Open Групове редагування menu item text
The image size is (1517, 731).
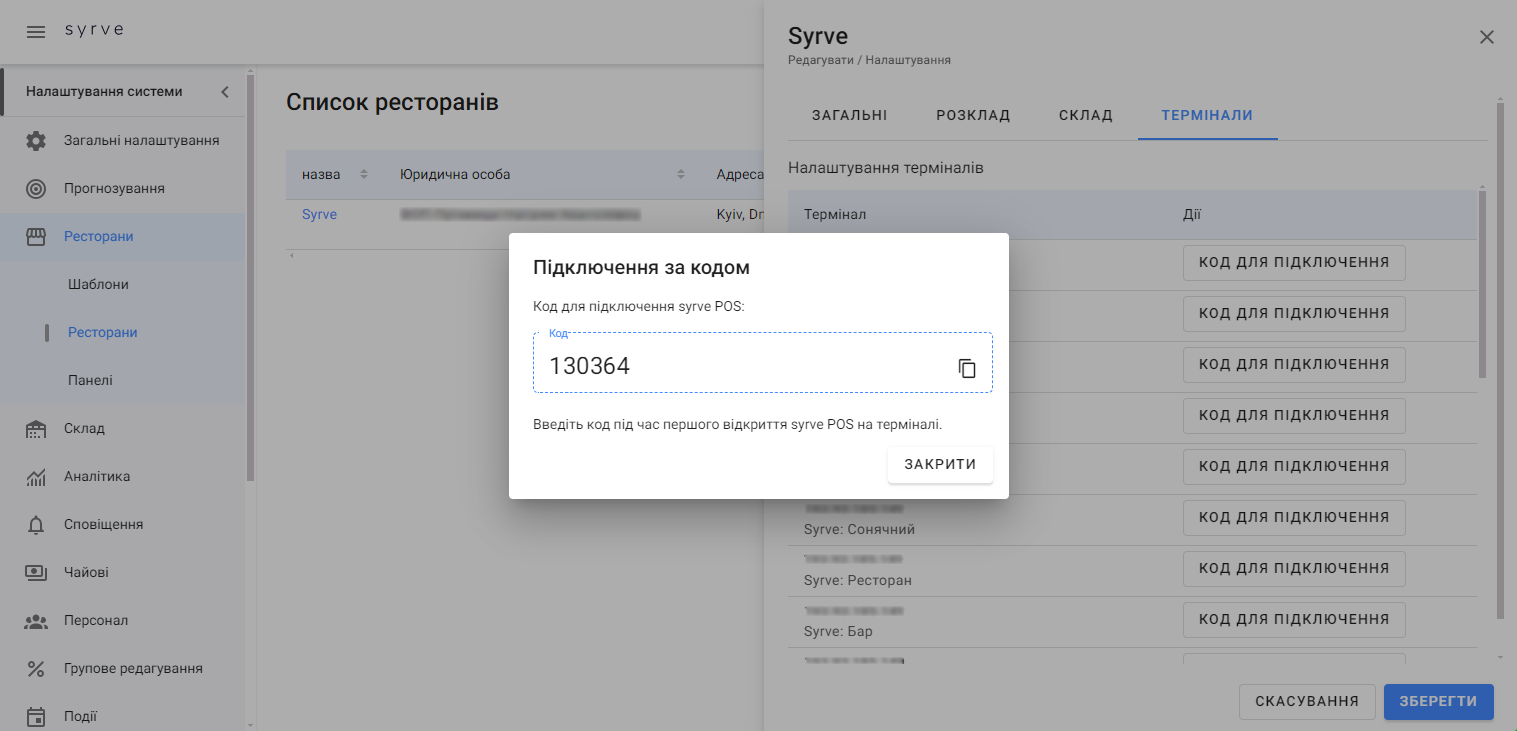[133, 669]
